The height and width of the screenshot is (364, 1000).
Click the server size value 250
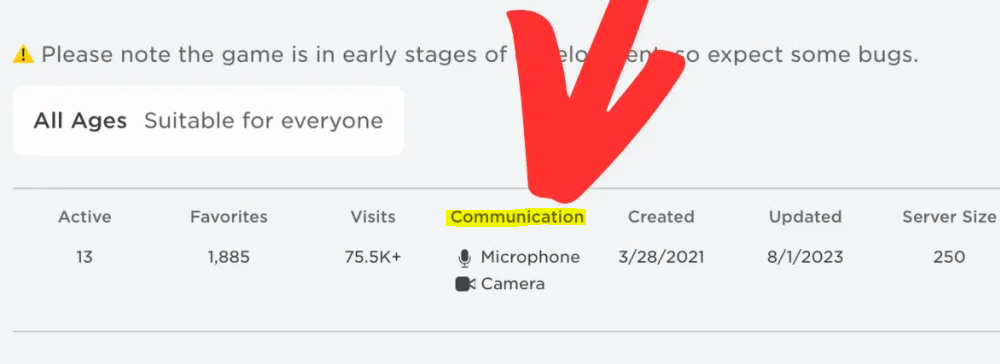click(x=949, y=257)
